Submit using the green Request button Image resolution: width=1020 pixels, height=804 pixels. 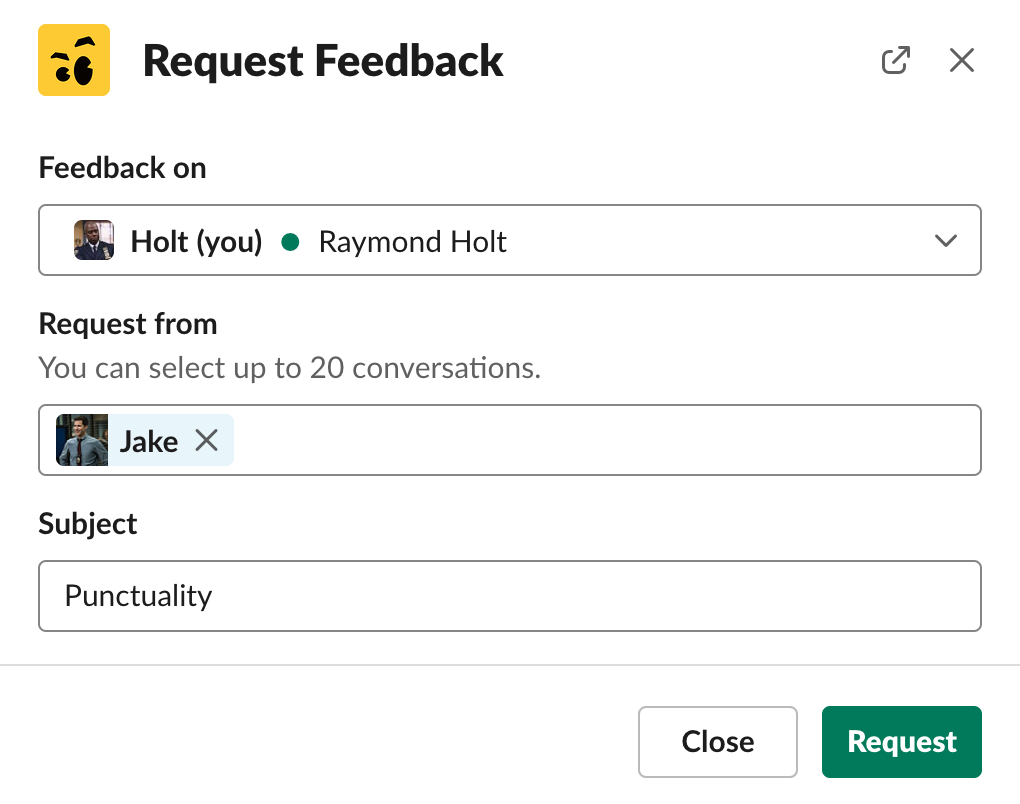click(902, 742)
